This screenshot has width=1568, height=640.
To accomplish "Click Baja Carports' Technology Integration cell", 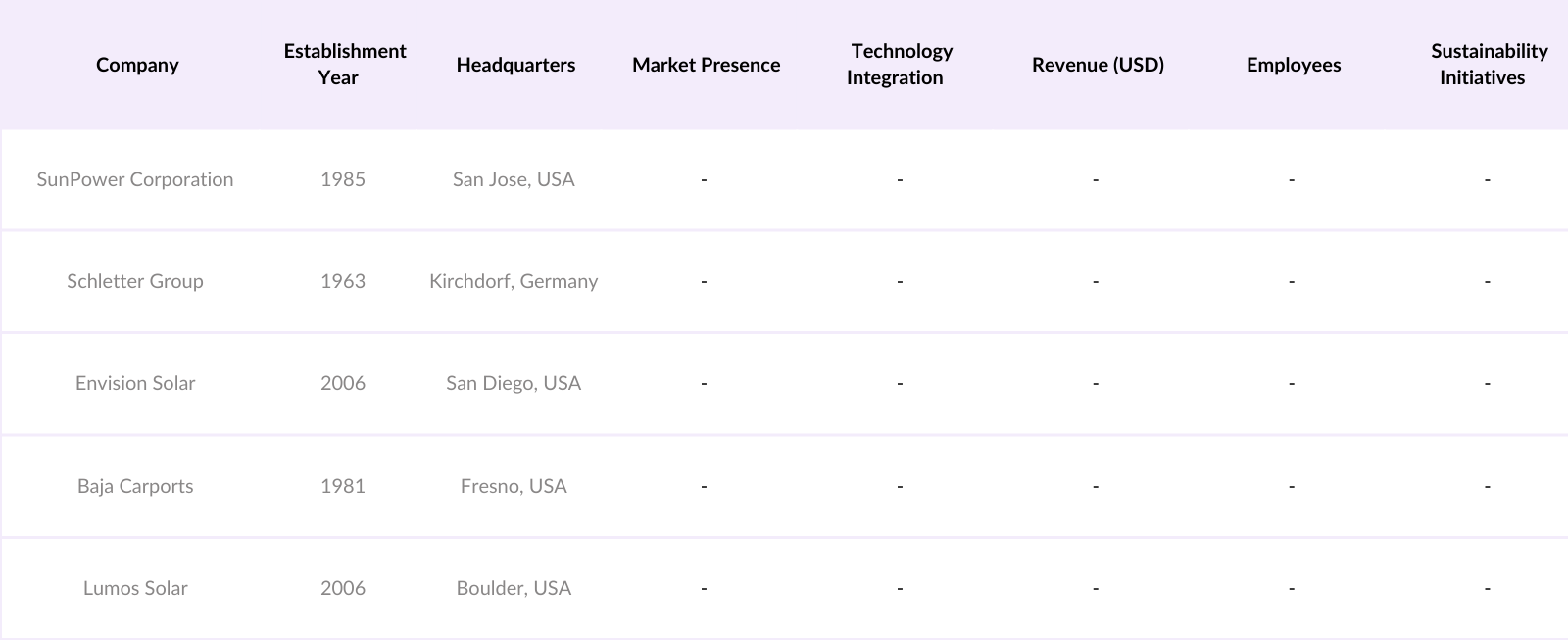I will pyautogui.click(x=900, y=486).
